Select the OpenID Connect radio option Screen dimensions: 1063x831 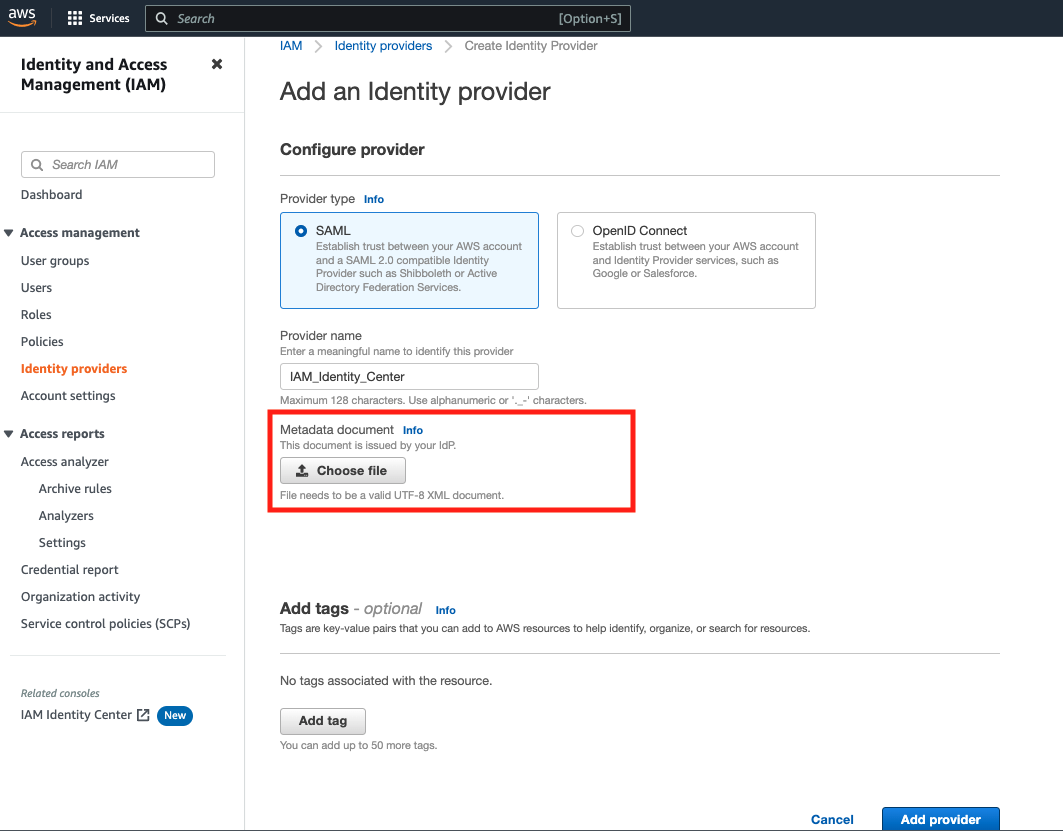click(577, 231)
